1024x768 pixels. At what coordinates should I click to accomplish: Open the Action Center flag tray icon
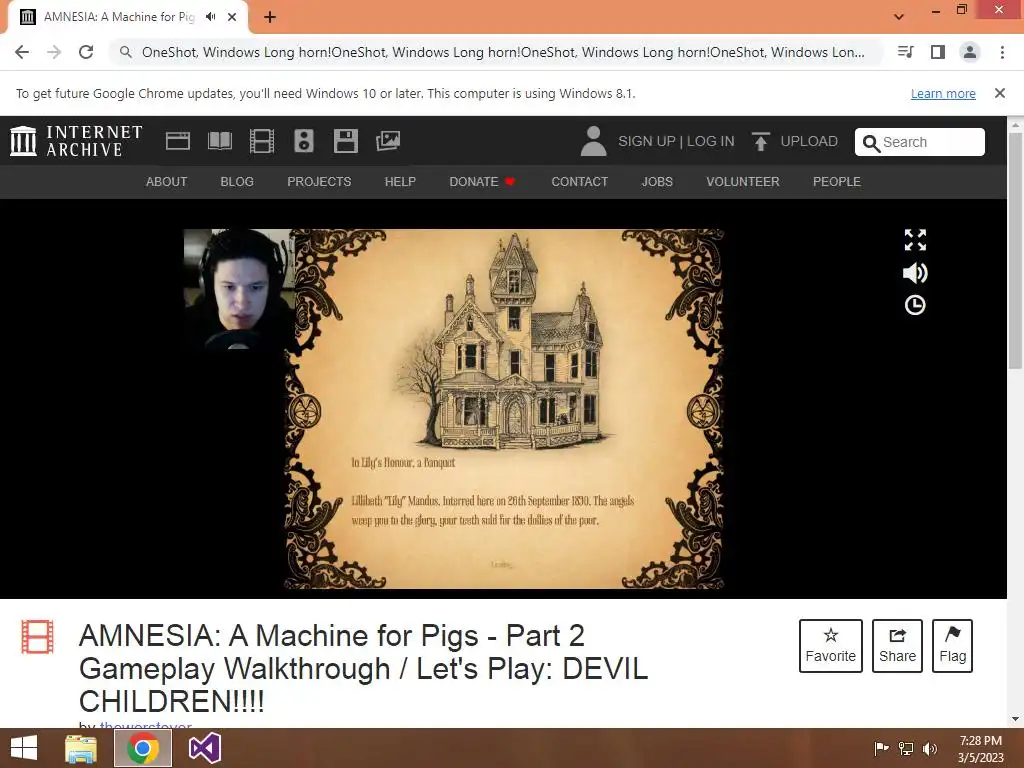point(881,748)
